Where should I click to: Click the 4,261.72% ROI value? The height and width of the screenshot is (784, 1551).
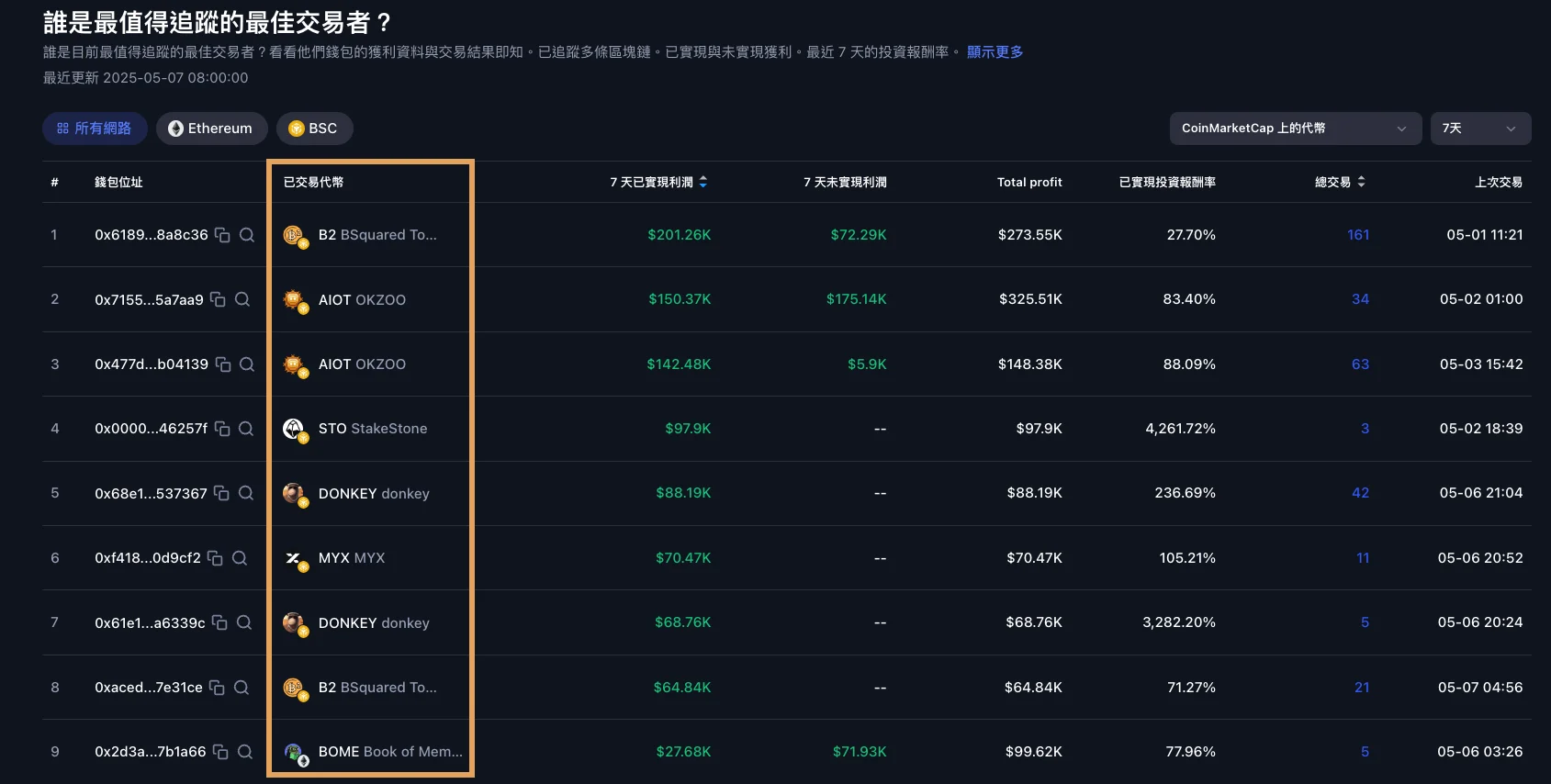click(1180, 429)
